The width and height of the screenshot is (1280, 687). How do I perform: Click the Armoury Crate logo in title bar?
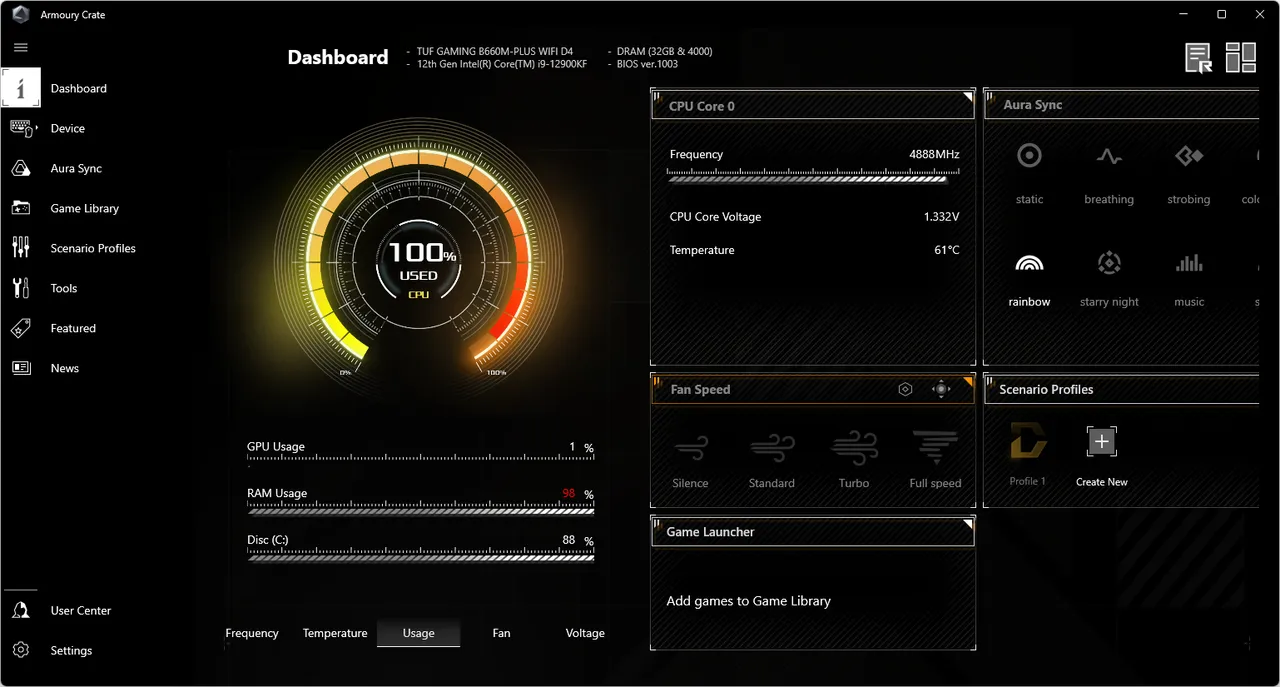pos(20,15)
